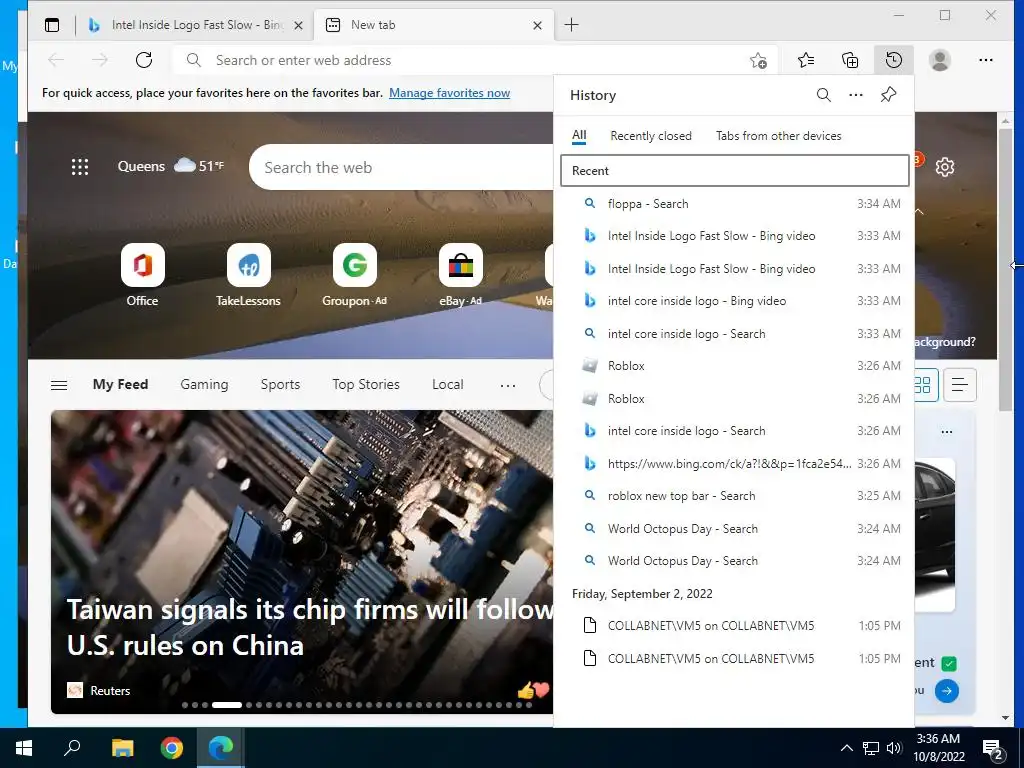Click the Reuters source label

110,690
